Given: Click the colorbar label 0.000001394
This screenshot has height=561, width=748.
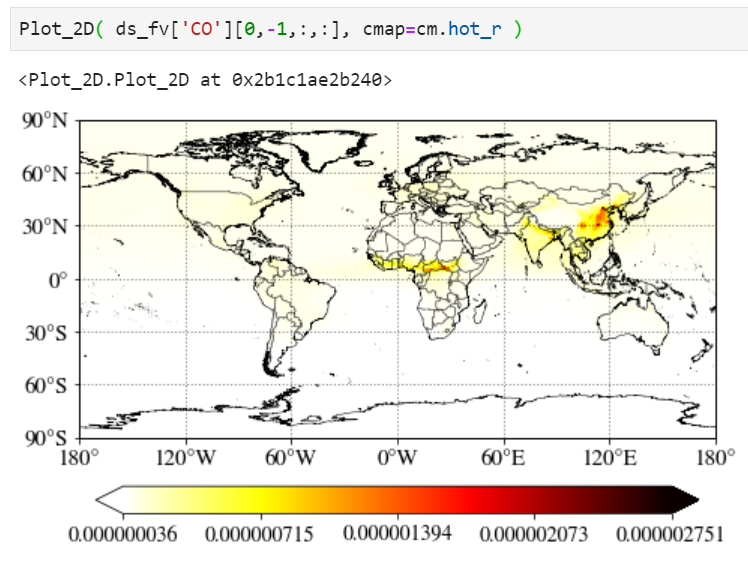Looking at the screenshot, I should pos(396,533).
